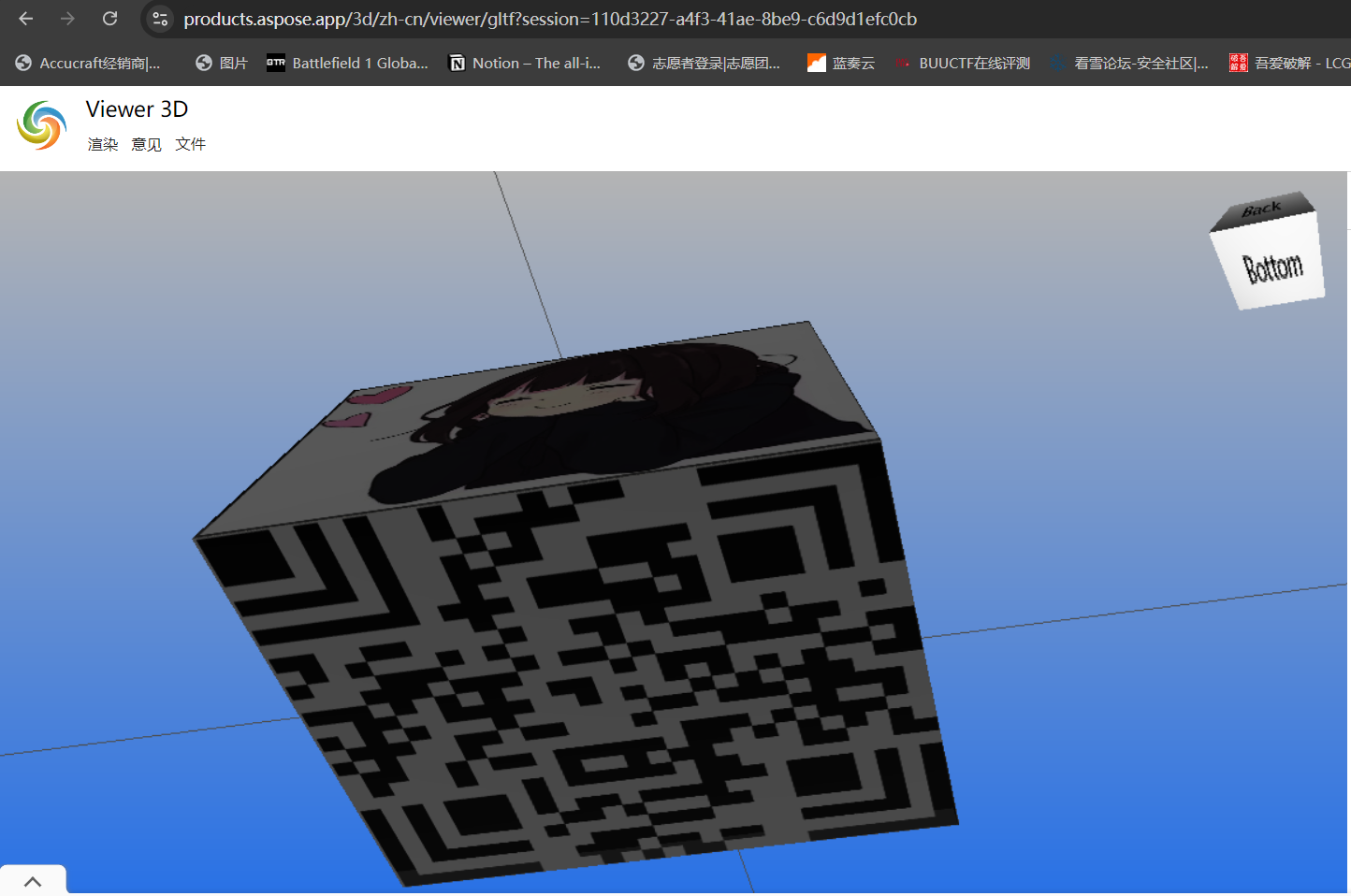The image size is (1351, 896).
Task: Open the 志愿者登录 bookmark
Action: [x=704, y=63]
